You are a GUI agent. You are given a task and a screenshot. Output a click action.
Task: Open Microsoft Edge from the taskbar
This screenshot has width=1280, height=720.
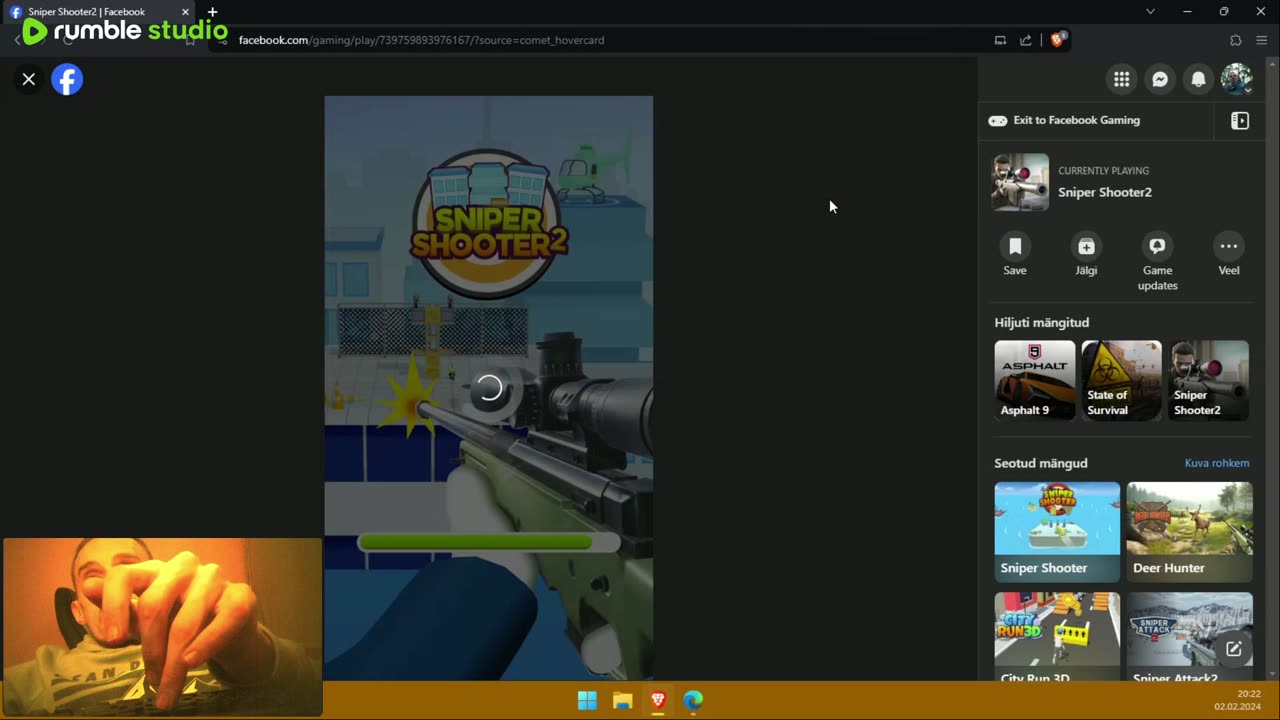693,700
